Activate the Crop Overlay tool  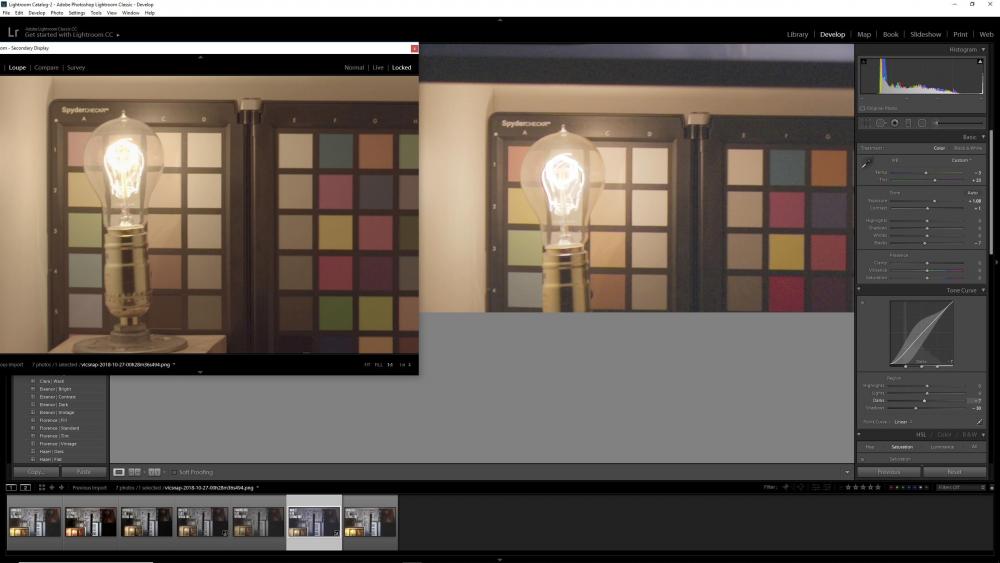[x=866, y=123]
